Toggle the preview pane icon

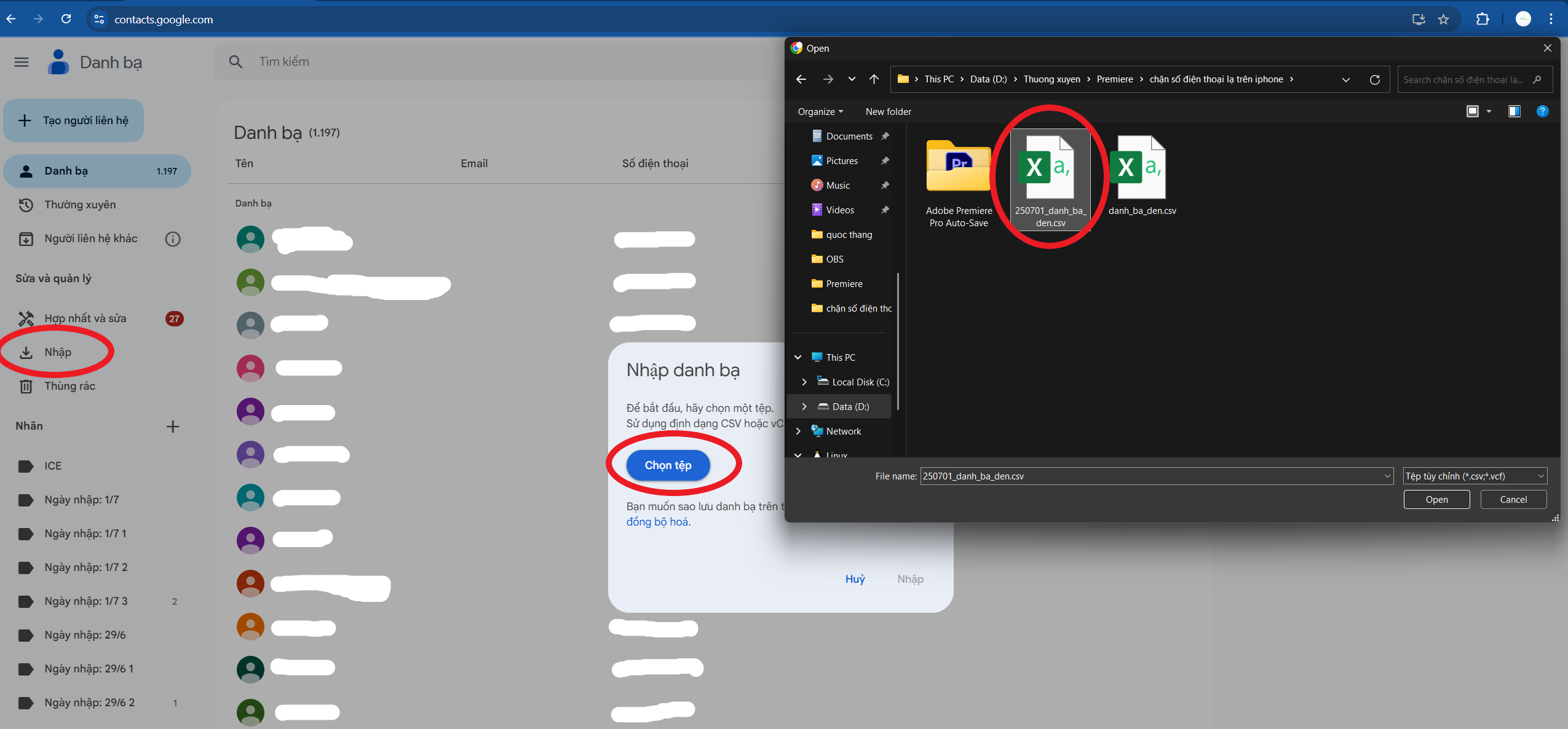coord(1514,111)
